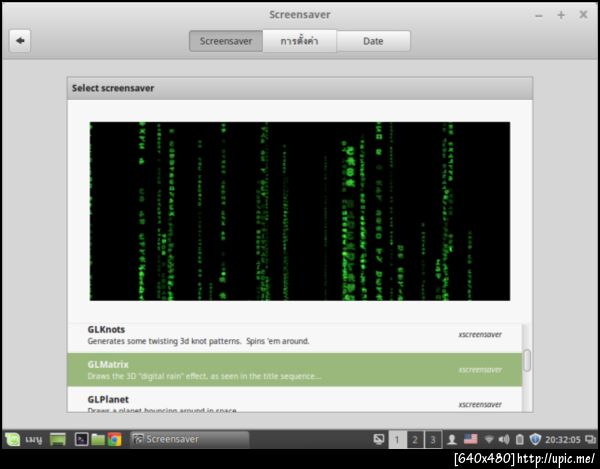Minimize the Screensaver window

[x=539, y=15]
